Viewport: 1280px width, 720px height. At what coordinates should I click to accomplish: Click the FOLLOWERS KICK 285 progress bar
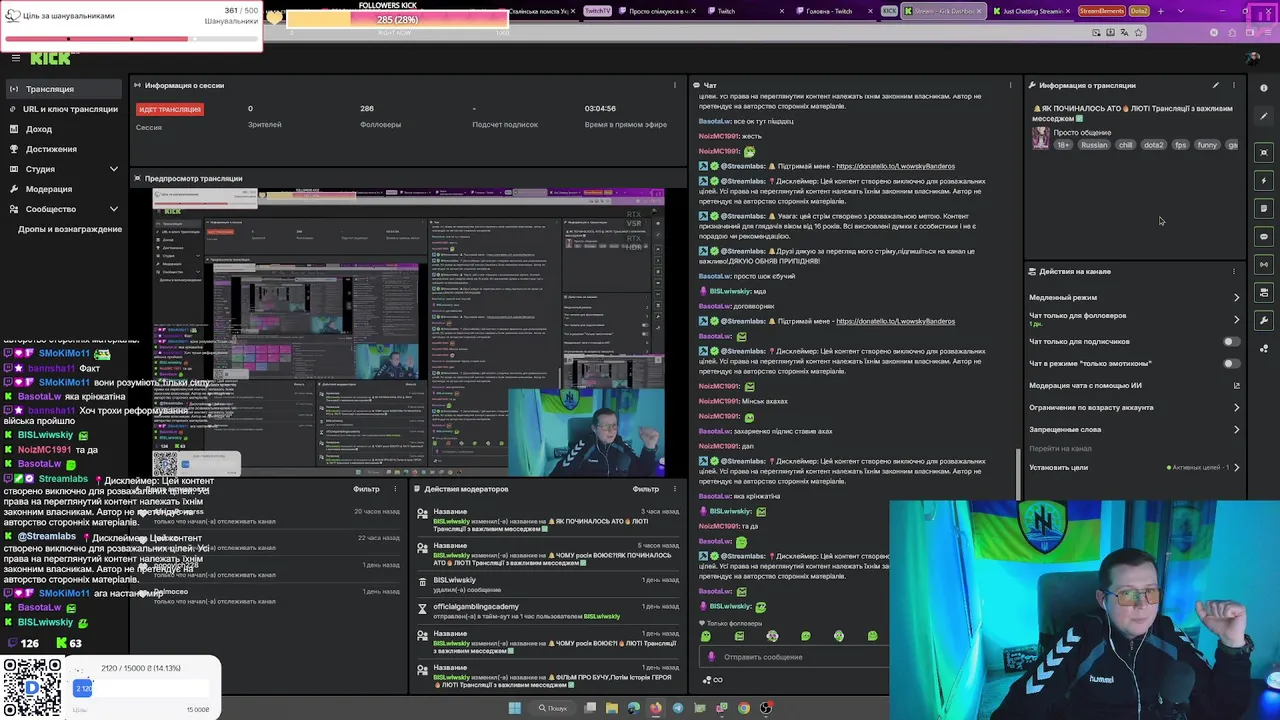coord(397,20)
